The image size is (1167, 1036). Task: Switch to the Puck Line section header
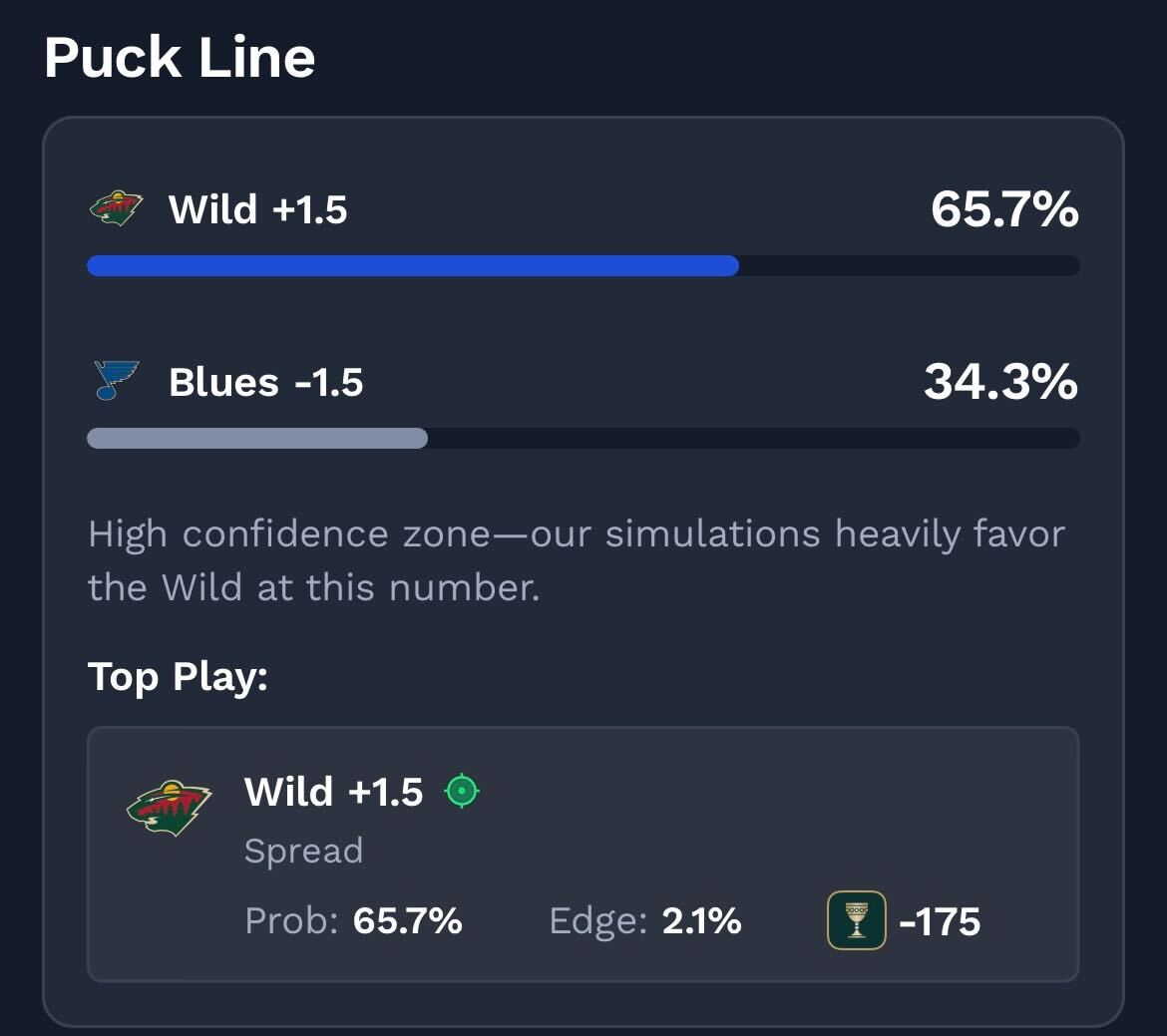click(x=180, y=58)
